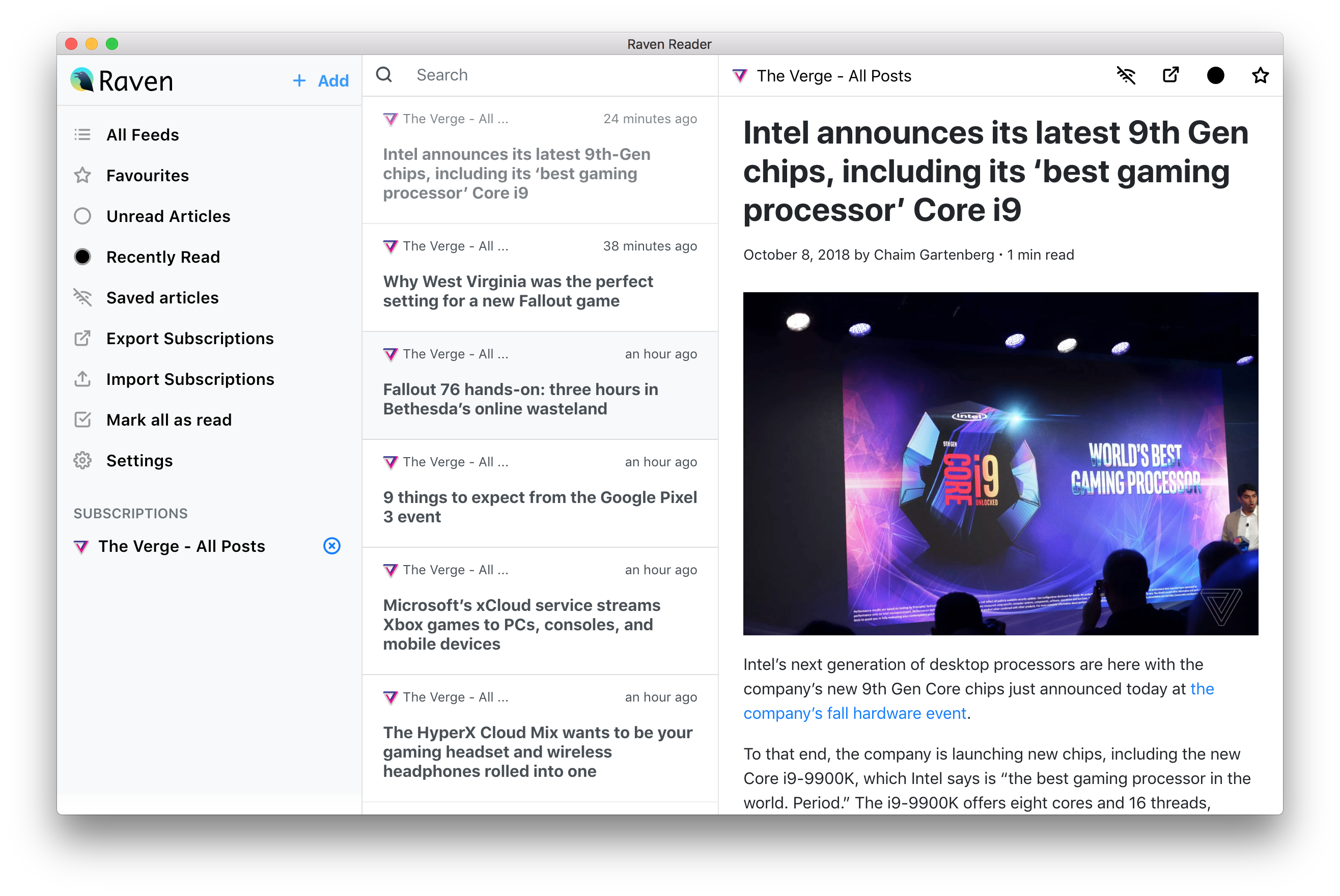Save article for offline reading
This screenshot has width=1340, height=896.
1126,75
